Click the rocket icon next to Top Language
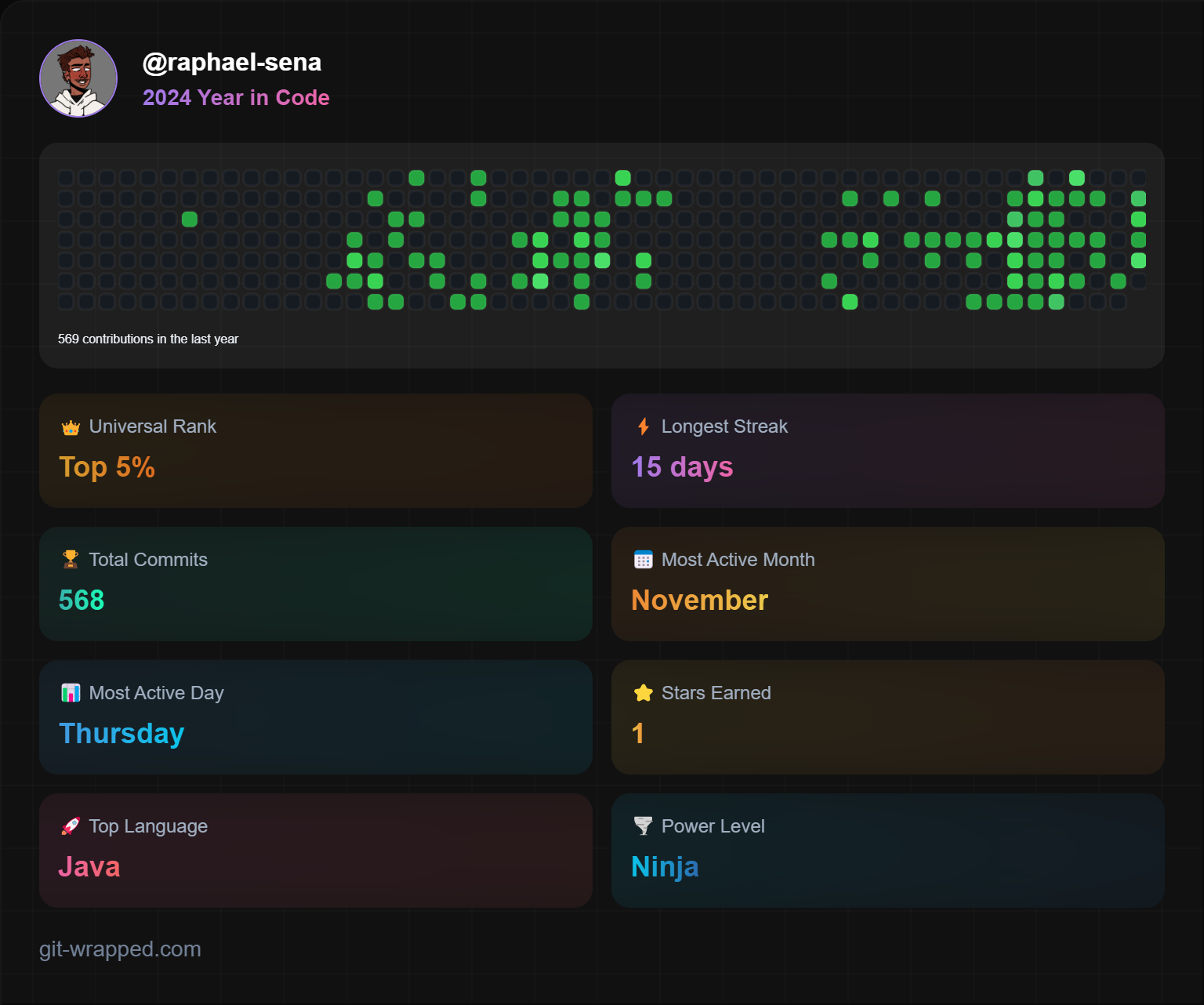1204x1005 pixels. (71, 826)
